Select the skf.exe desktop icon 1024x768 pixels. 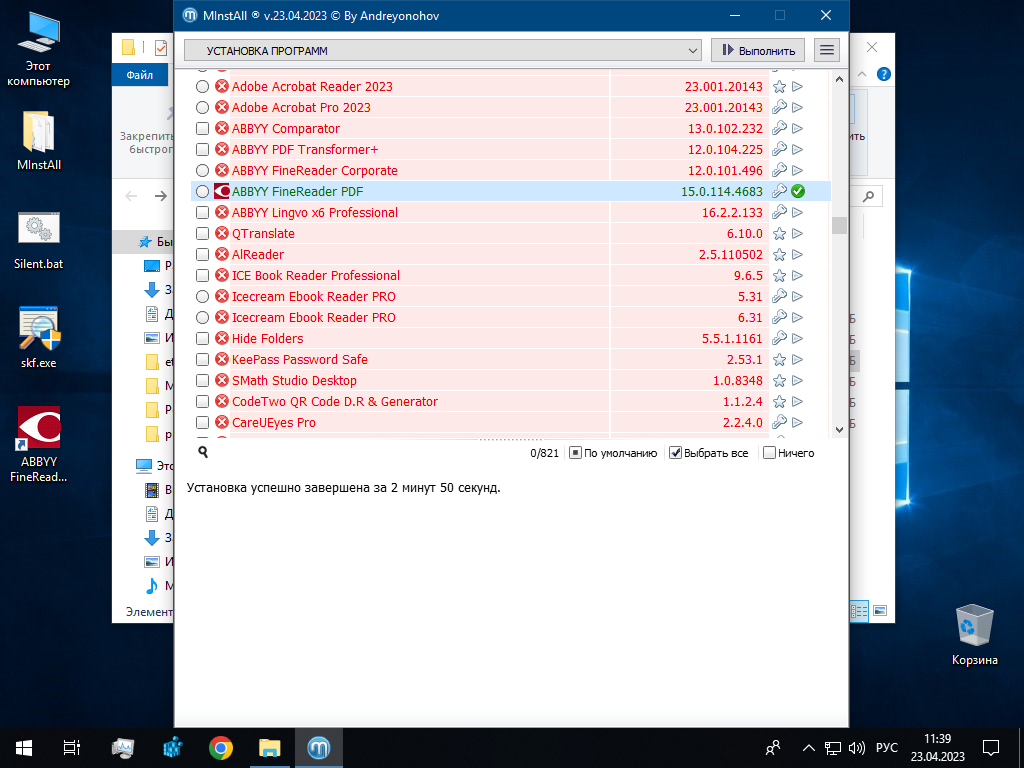(39, 337)
